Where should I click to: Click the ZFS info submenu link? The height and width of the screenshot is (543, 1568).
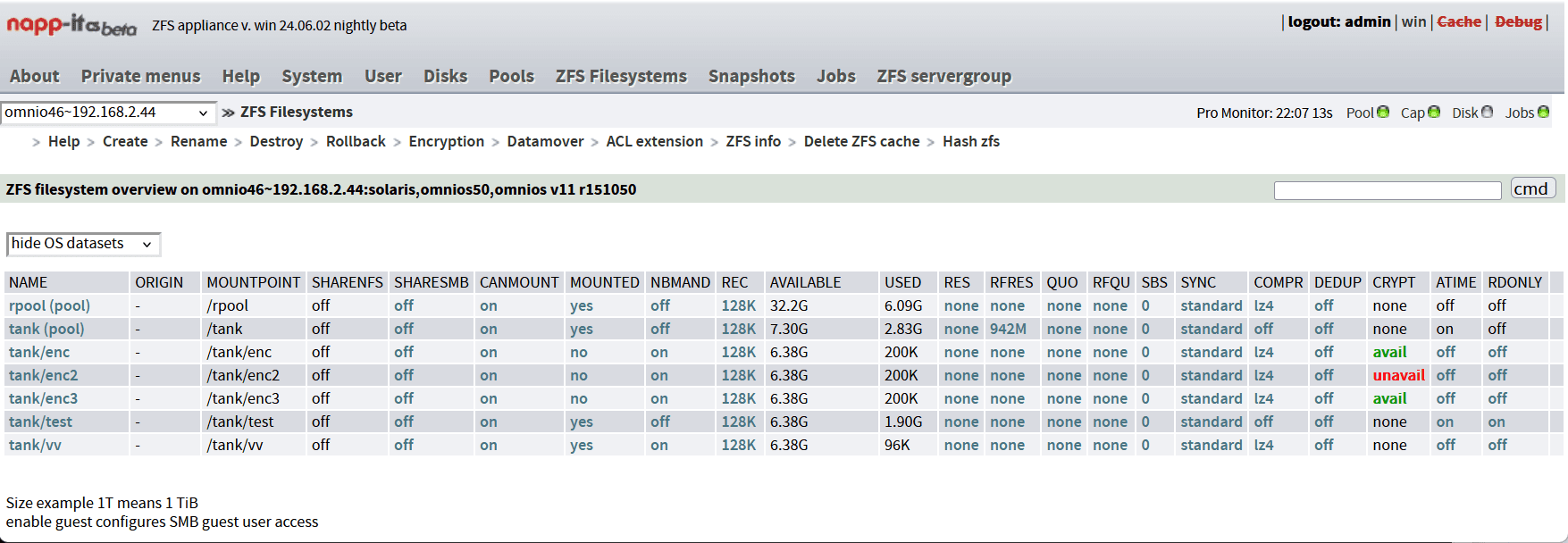tap(753, 141)
